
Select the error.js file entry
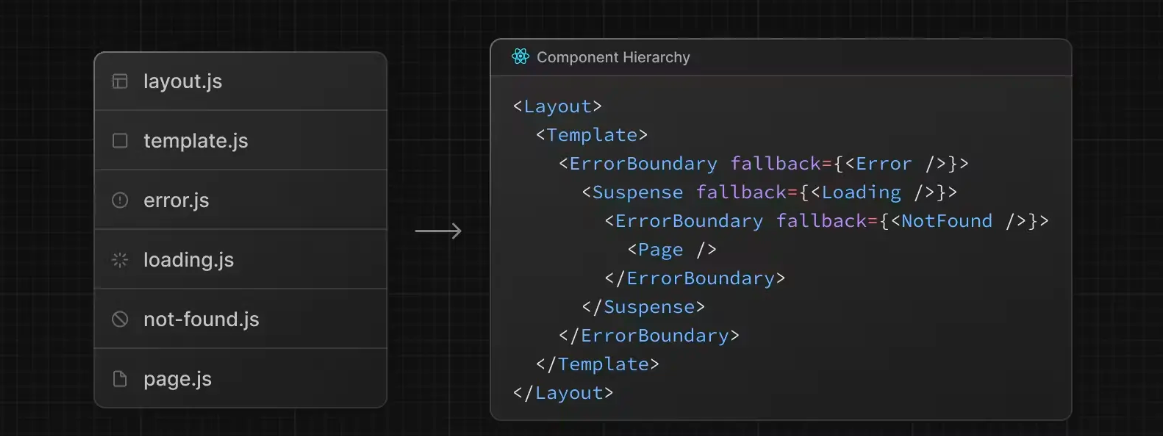coord(240,200)
